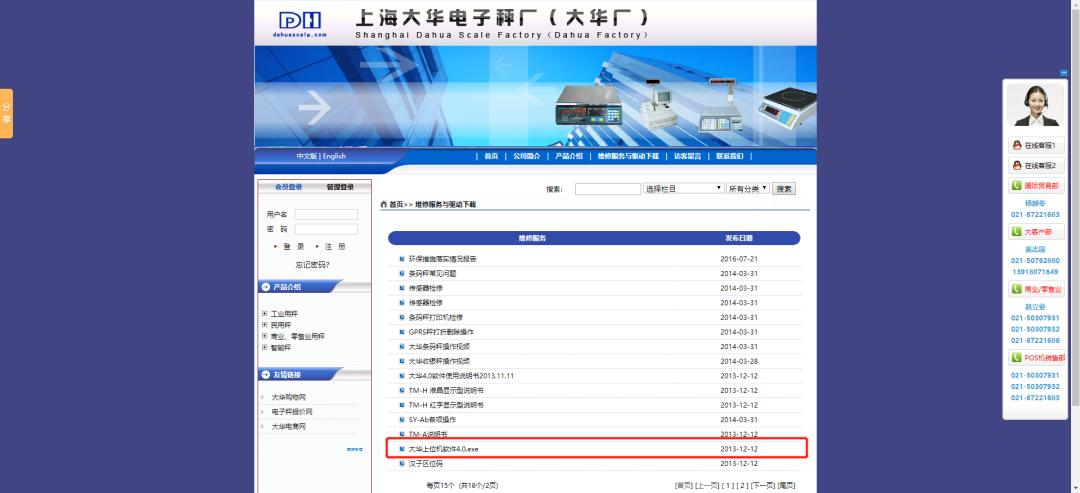Switch to the 会员登录 tab
Viewport: 1080px width, 493px height.
tap(289, 187)
